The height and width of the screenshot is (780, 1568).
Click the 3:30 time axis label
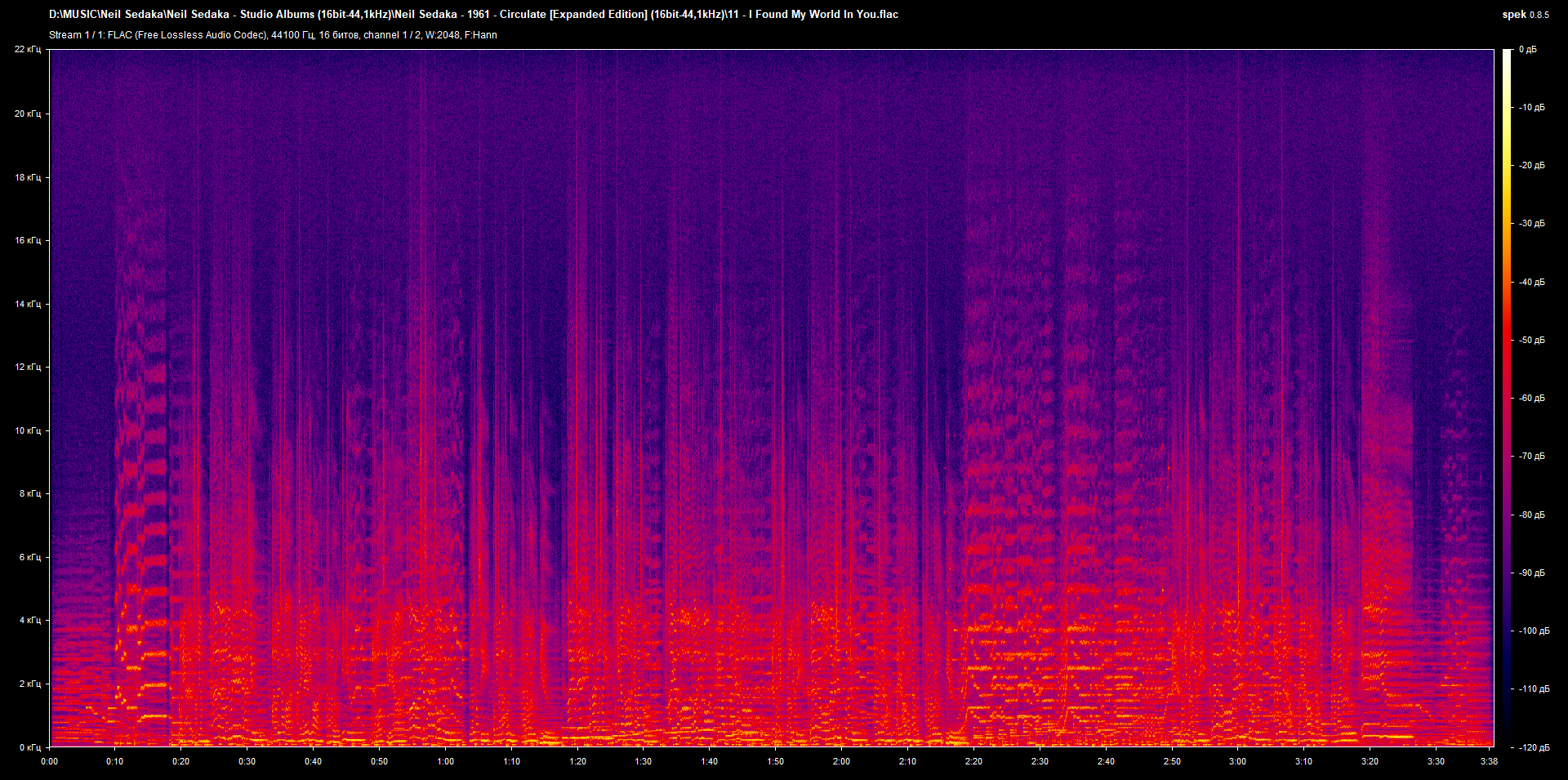tap(1436, 761)
